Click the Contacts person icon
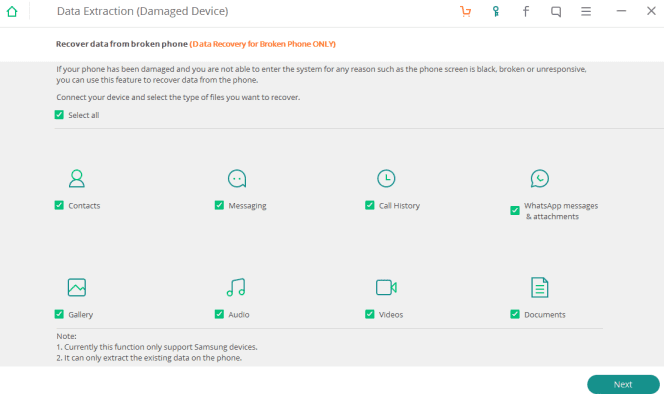This screenshot has width=664, height=394. click(77, 178)
